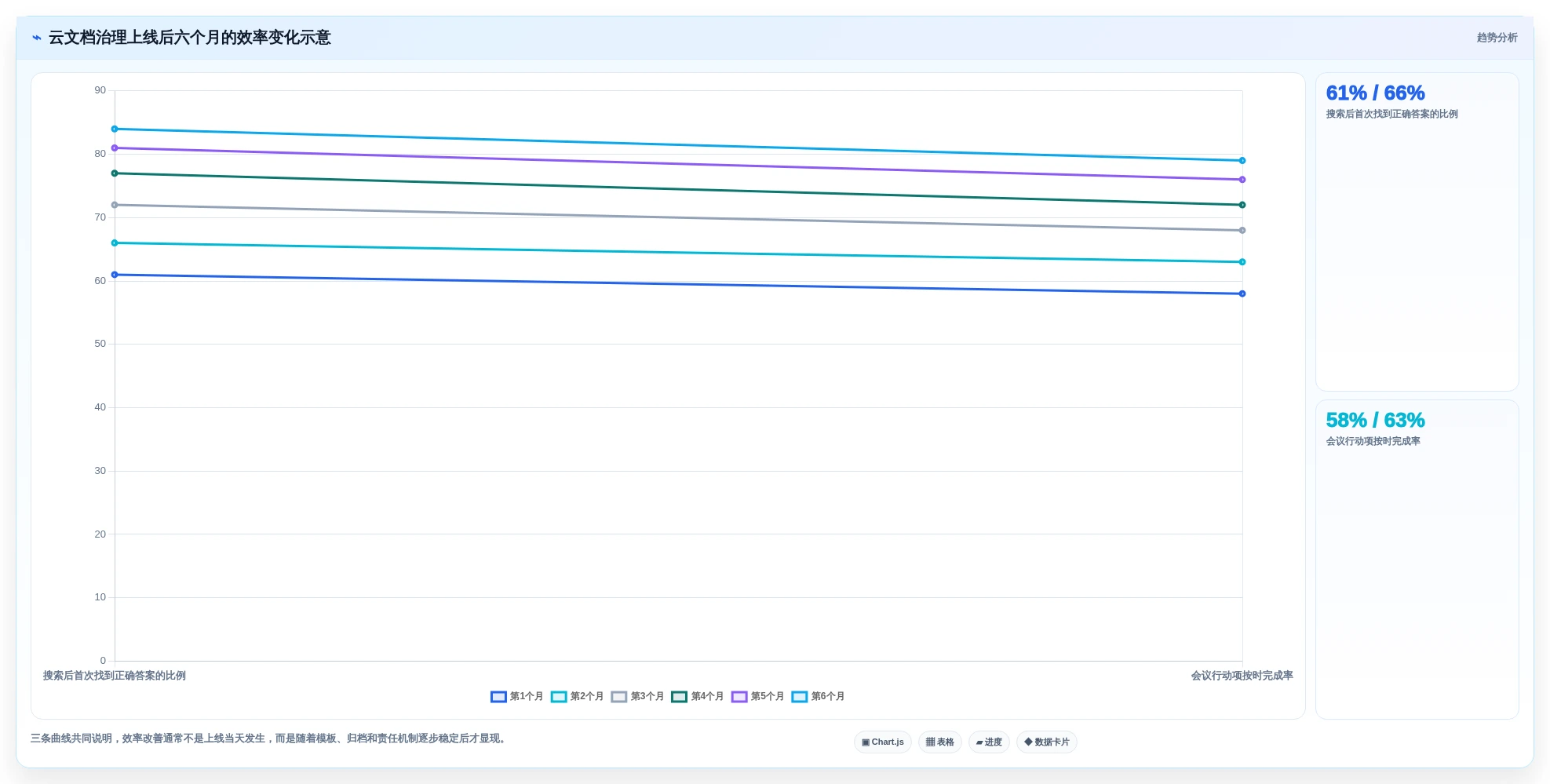Click the 第4个月 right data point at 72
Image resolution: width=1550 pixels, height=784 pixels.
1242,205
